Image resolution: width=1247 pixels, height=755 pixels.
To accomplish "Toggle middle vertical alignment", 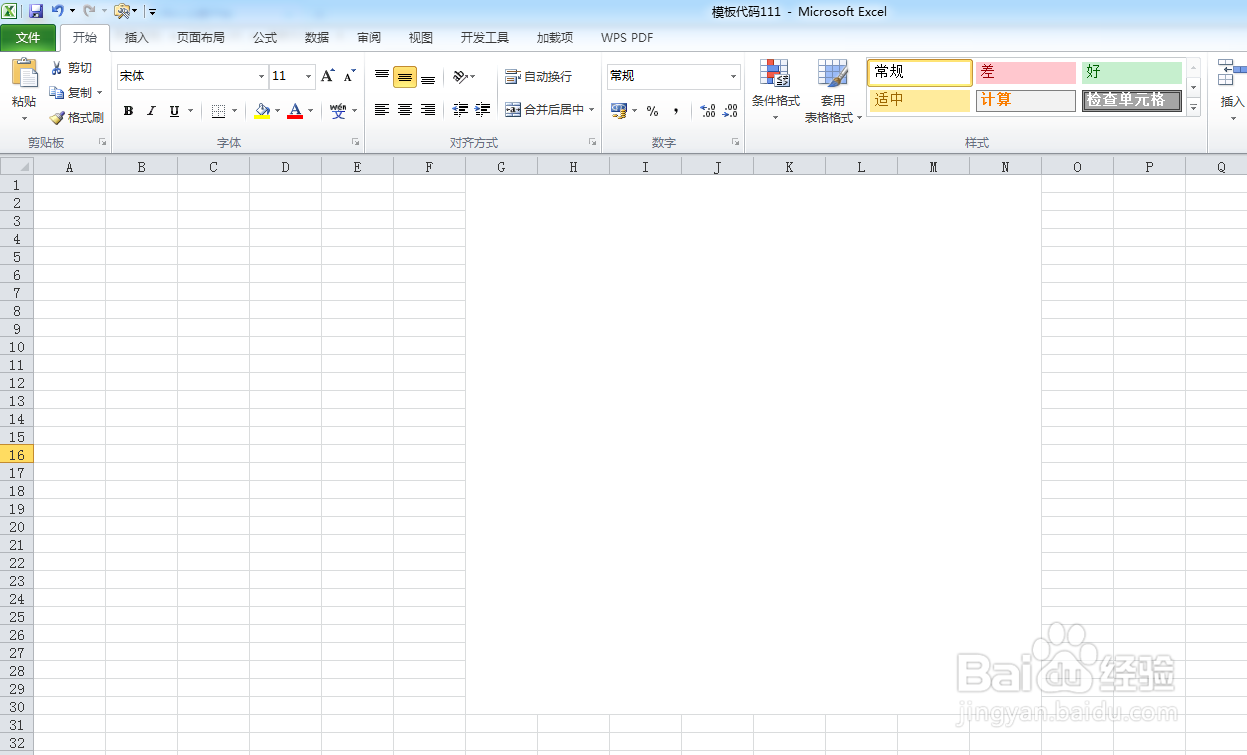I will tap(405, 77).
